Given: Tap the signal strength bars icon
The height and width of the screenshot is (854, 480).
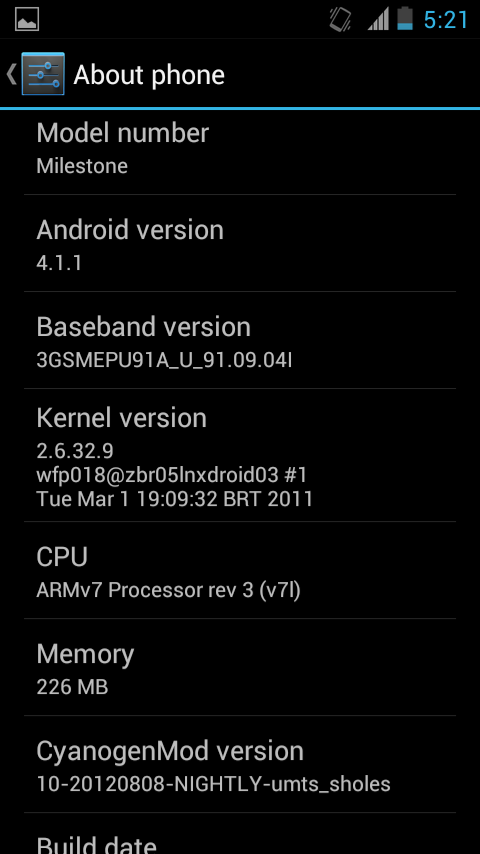Looking at the screenshot, I should [378, 20].
